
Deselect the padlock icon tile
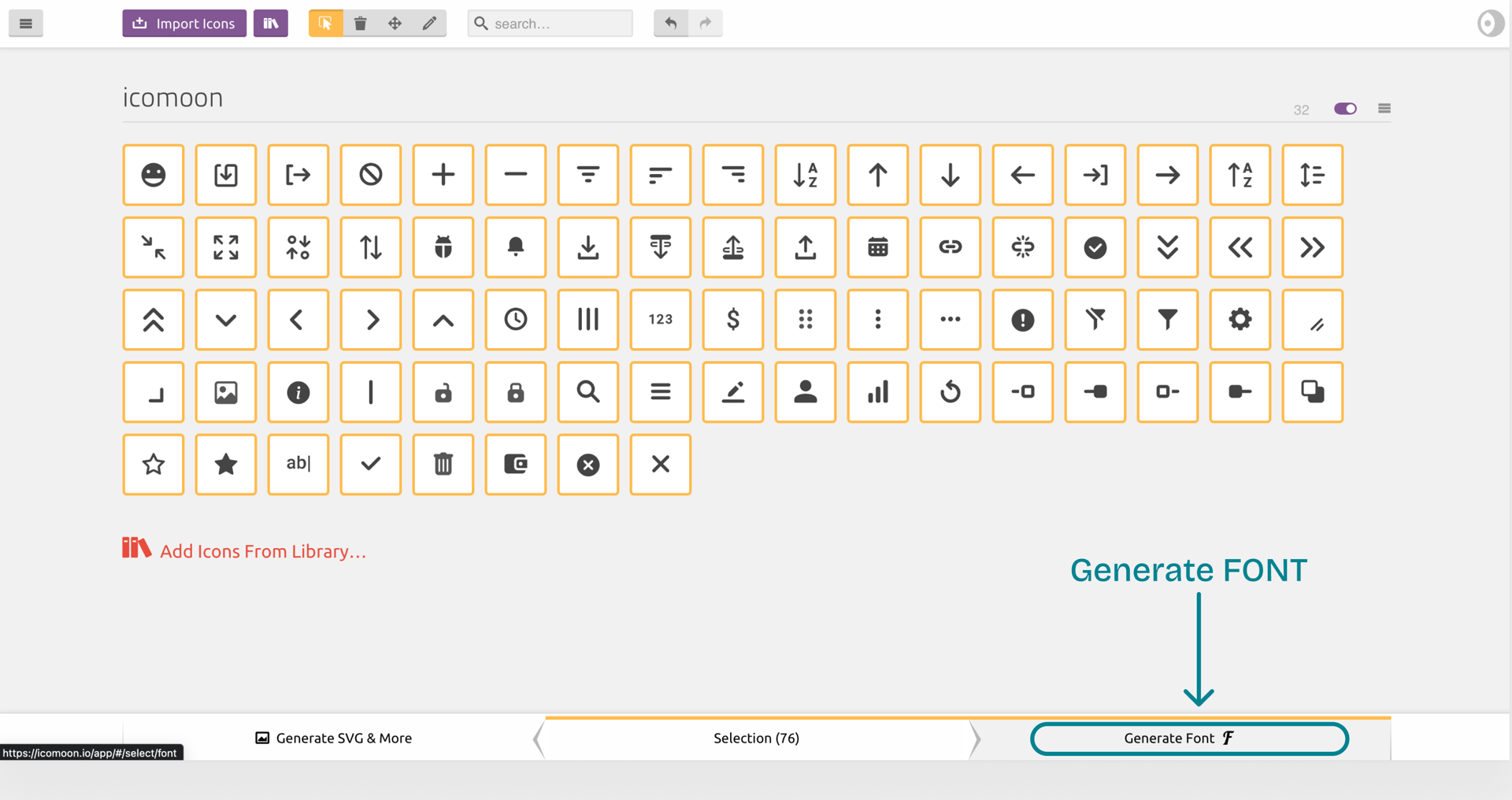(516, 392)
